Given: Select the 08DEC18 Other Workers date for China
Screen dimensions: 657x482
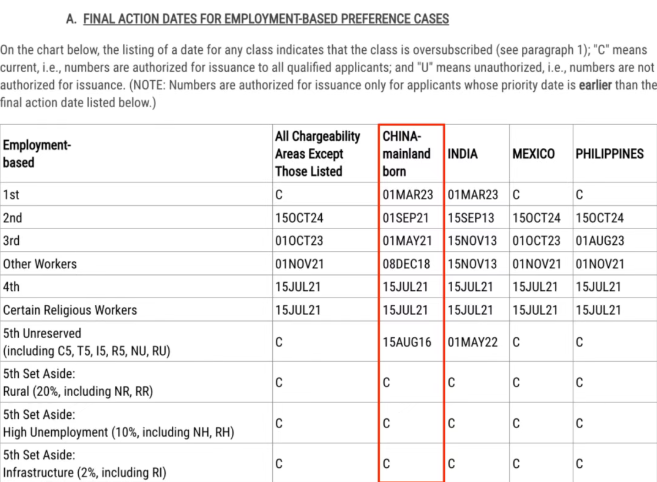Looking at the screenshot, I should 407,263.
